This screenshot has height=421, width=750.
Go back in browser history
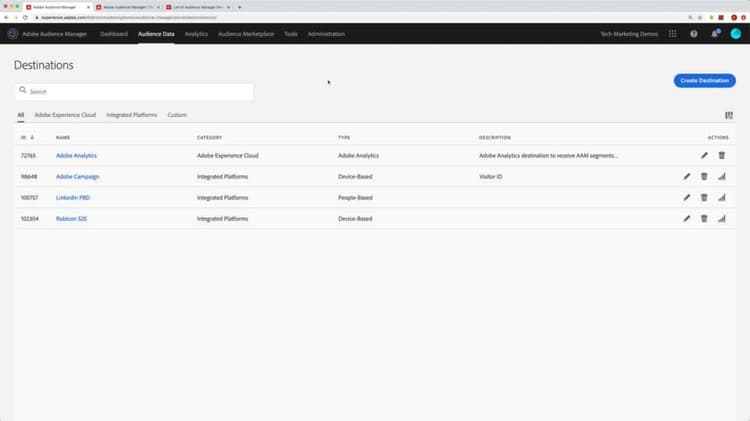6,18
